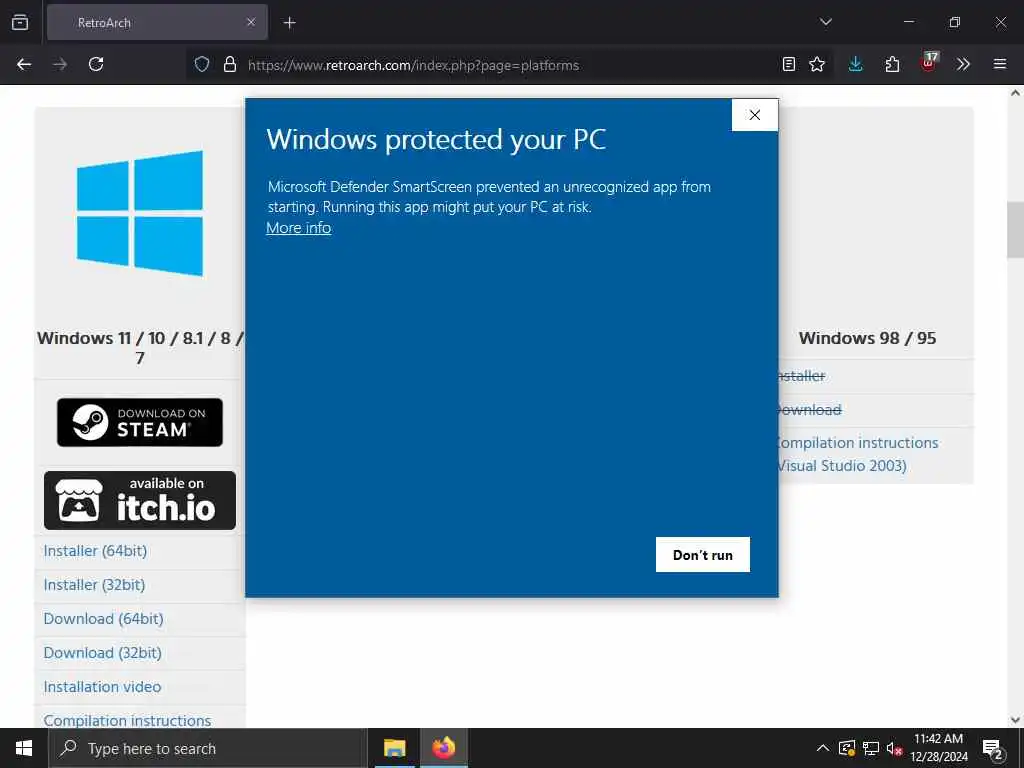Click the uBlock extension icon with badge 17
The image size is (1024, 768).
click(929, 63)
